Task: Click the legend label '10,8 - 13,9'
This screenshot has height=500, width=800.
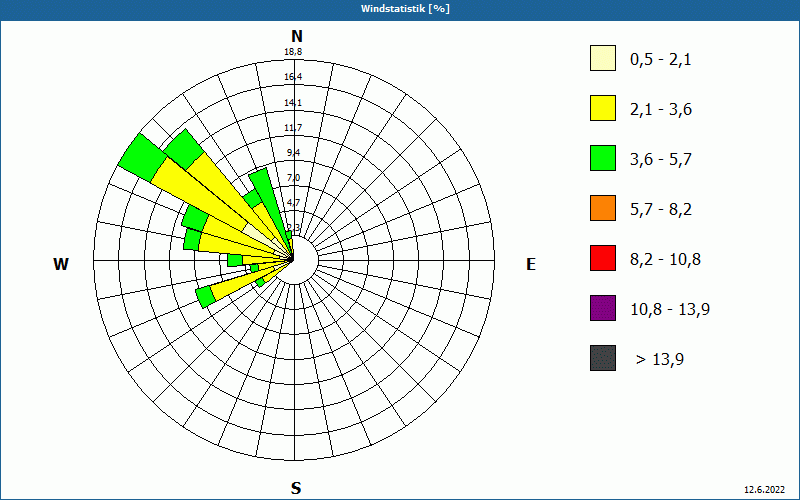Action: point(670,310)
